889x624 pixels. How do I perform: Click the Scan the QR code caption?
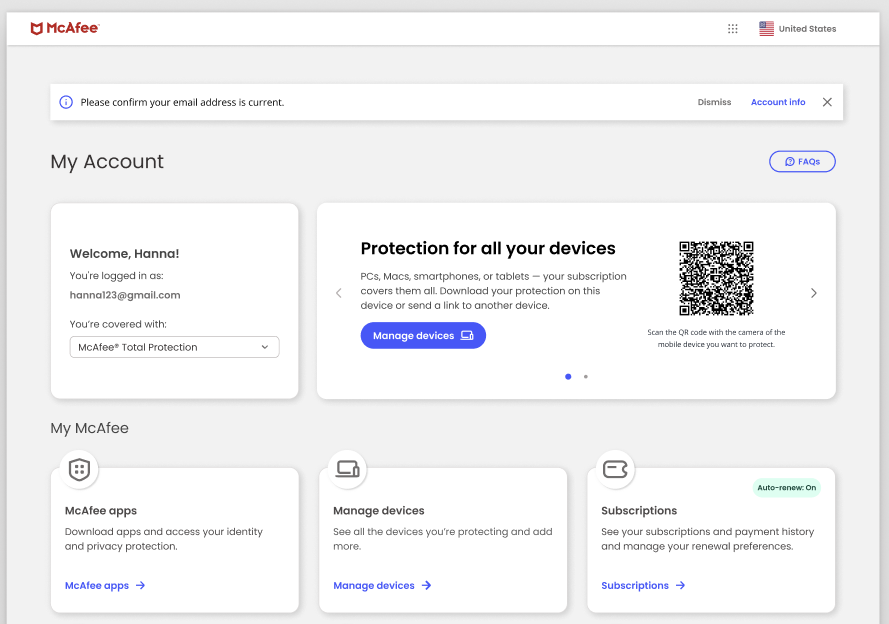[716, 338]
